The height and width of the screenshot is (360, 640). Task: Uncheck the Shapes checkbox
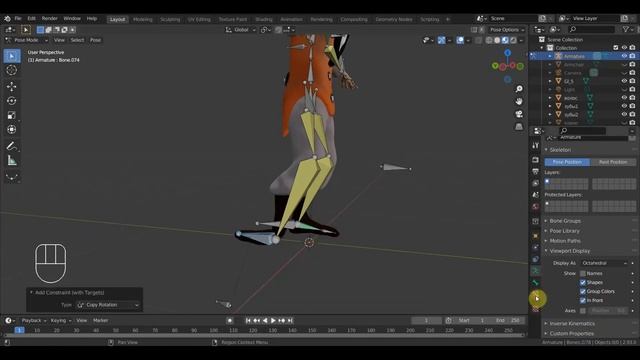[x=583, y=282]
